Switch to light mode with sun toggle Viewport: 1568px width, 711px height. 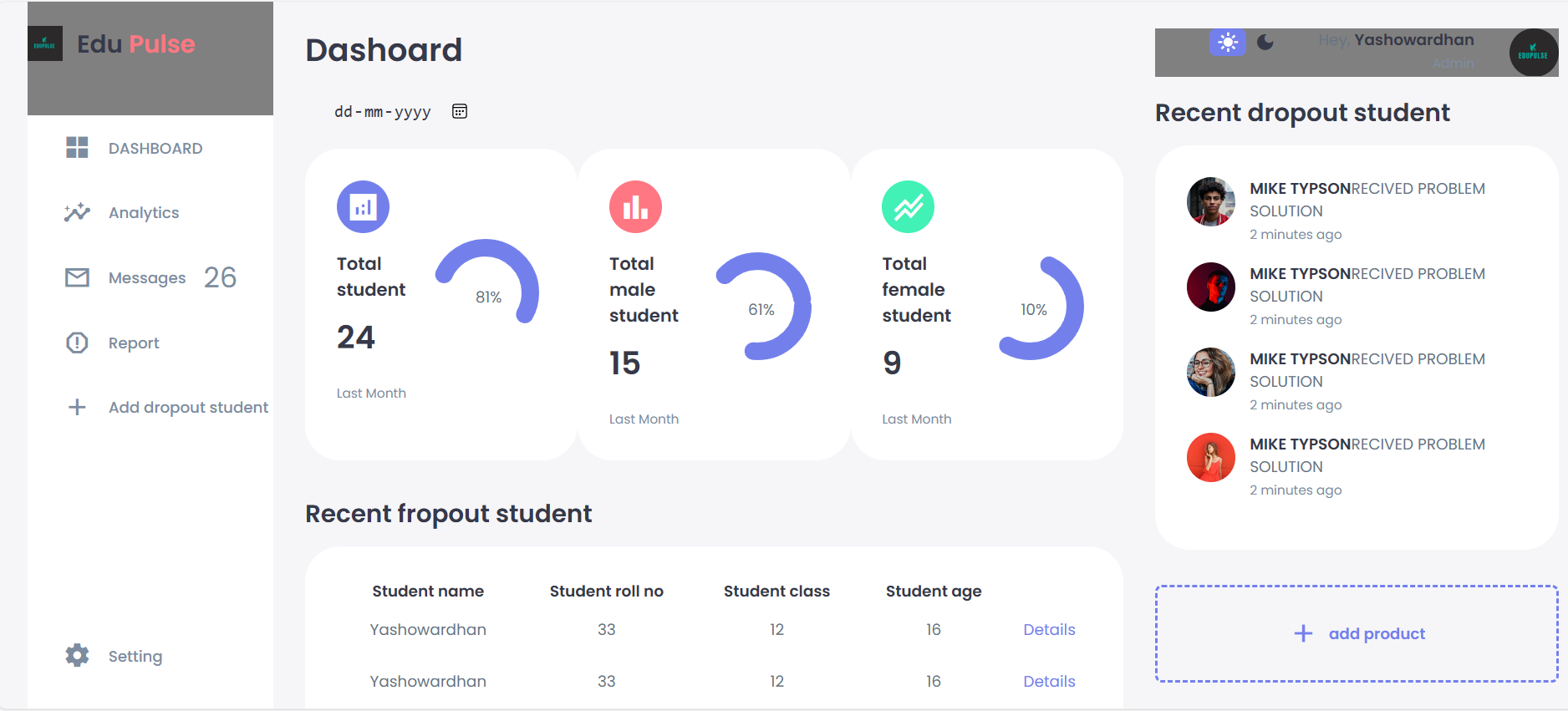pyautogui.click(x=1227, y=43)
